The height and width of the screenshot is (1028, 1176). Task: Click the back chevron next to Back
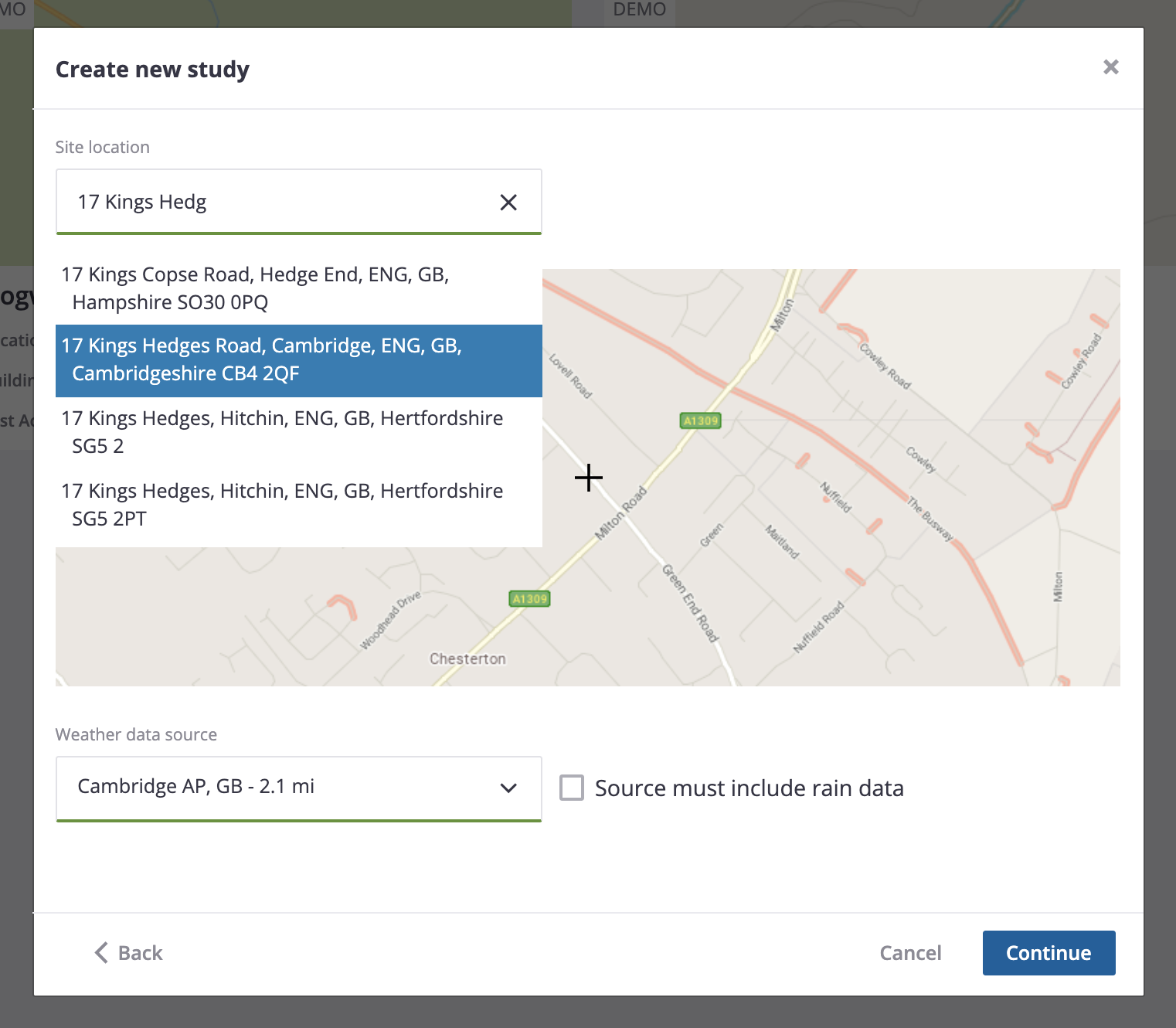click(100, 953)
